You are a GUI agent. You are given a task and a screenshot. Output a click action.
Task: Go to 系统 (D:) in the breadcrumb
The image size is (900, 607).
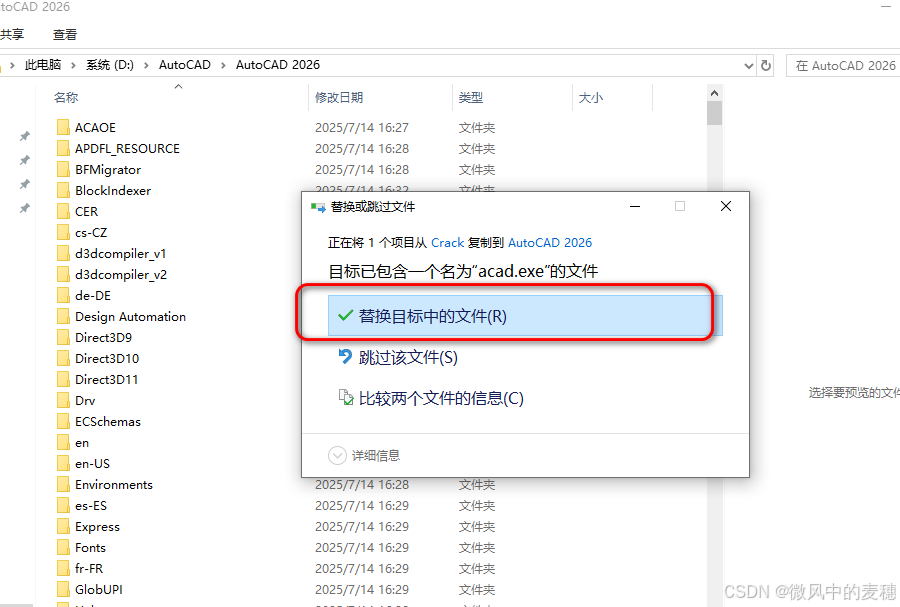110,65
